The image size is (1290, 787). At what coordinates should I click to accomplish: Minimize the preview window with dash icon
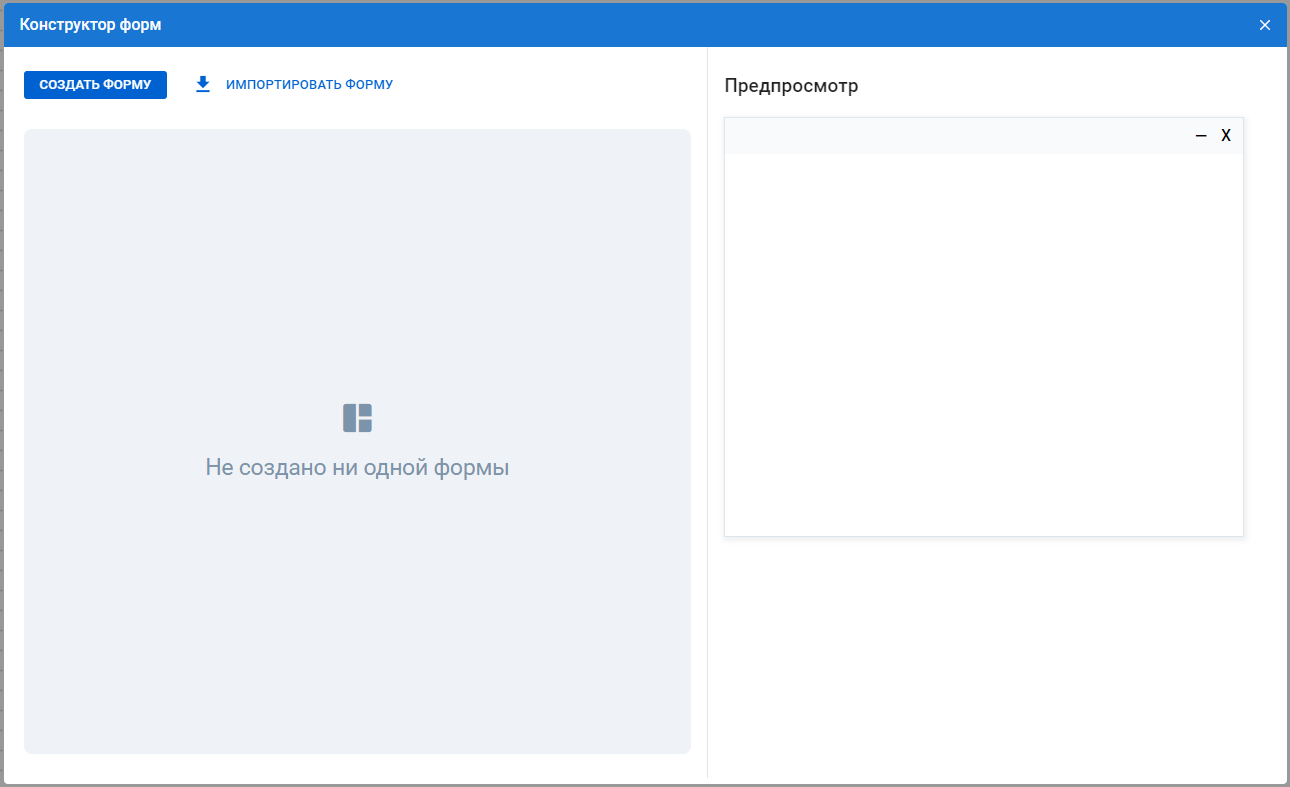(x=1201, y=135)
